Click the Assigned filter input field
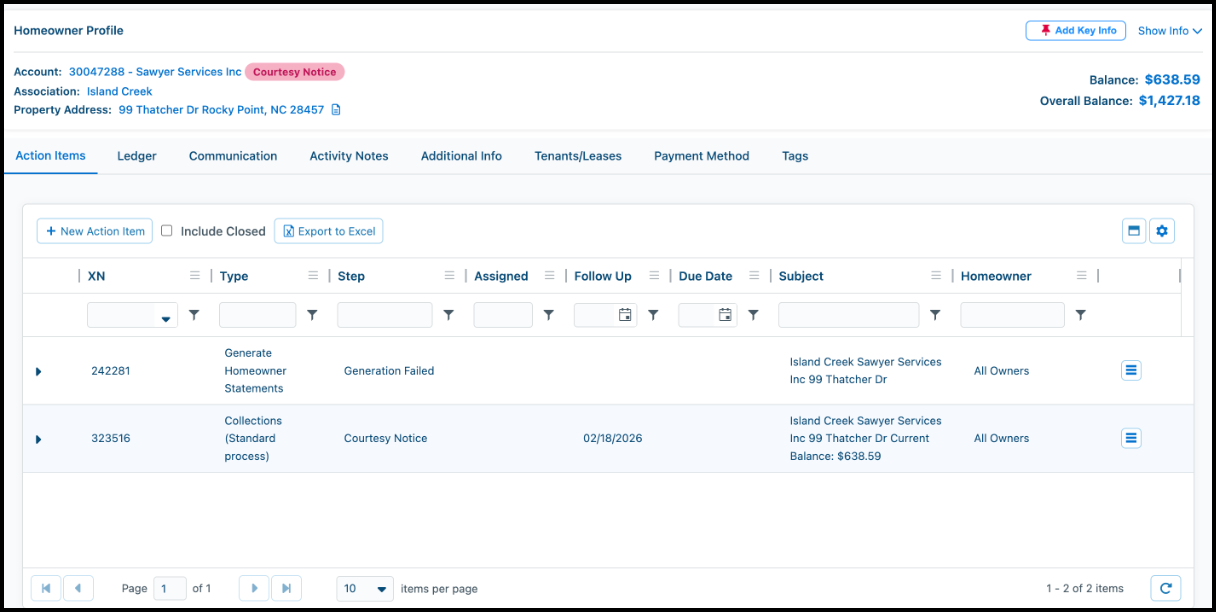 click(x=503, y=315)
